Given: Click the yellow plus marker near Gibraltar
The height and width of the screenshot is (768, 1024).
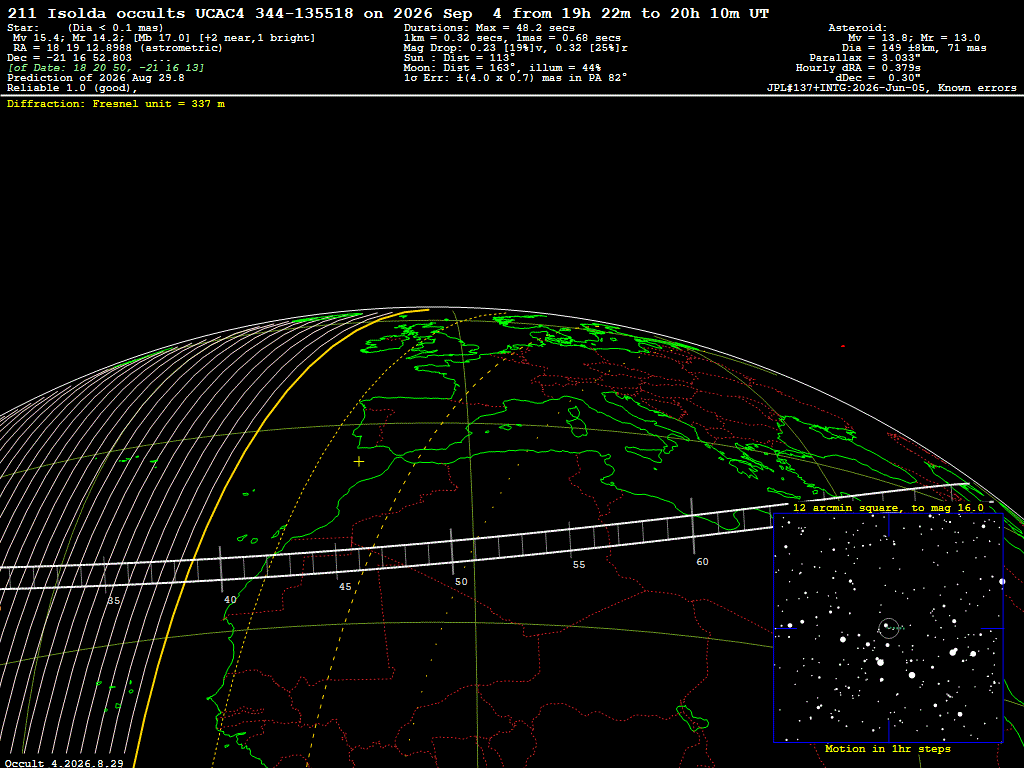Looking at the screenshot, I should point(359,462).
